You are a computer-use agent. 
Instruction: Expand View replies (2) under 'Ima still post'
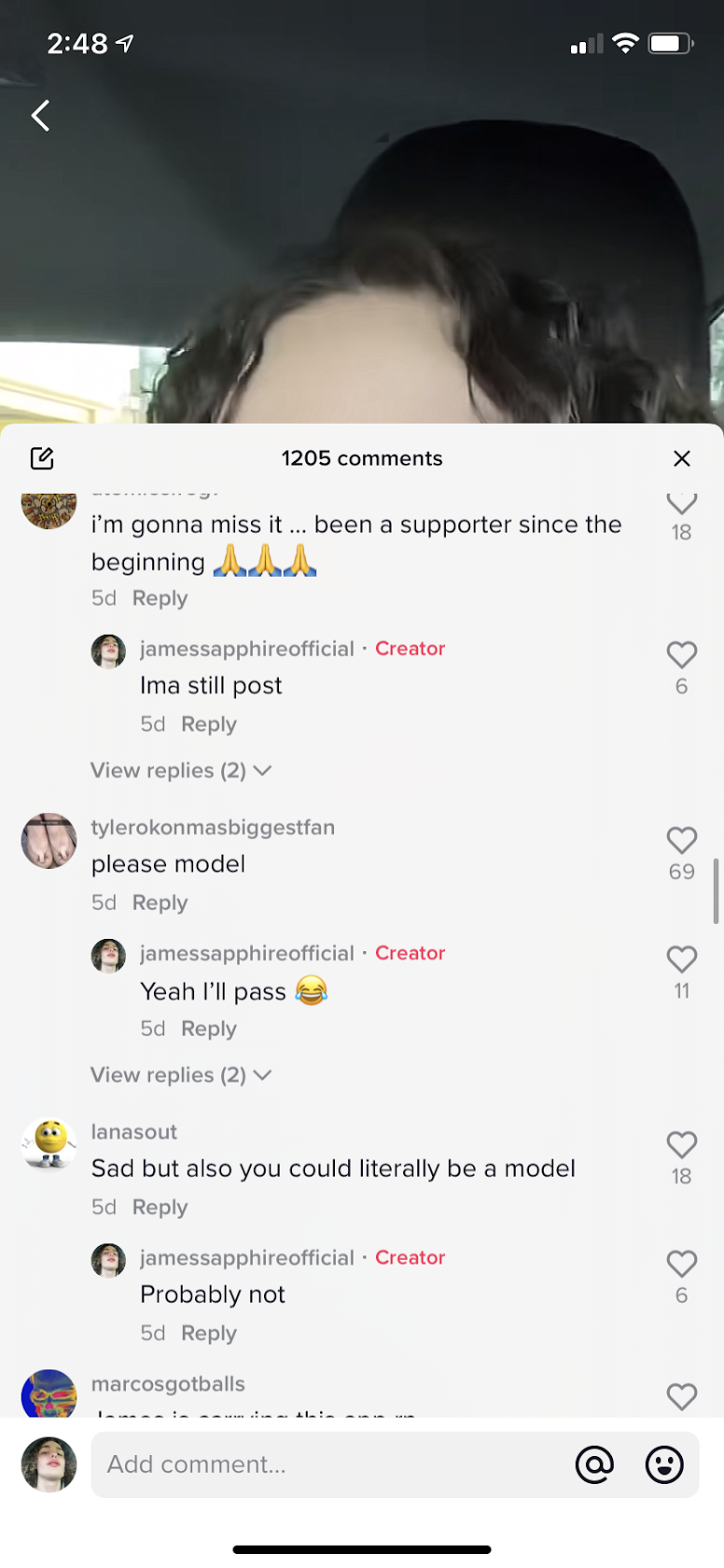click(x=181, y=771)
